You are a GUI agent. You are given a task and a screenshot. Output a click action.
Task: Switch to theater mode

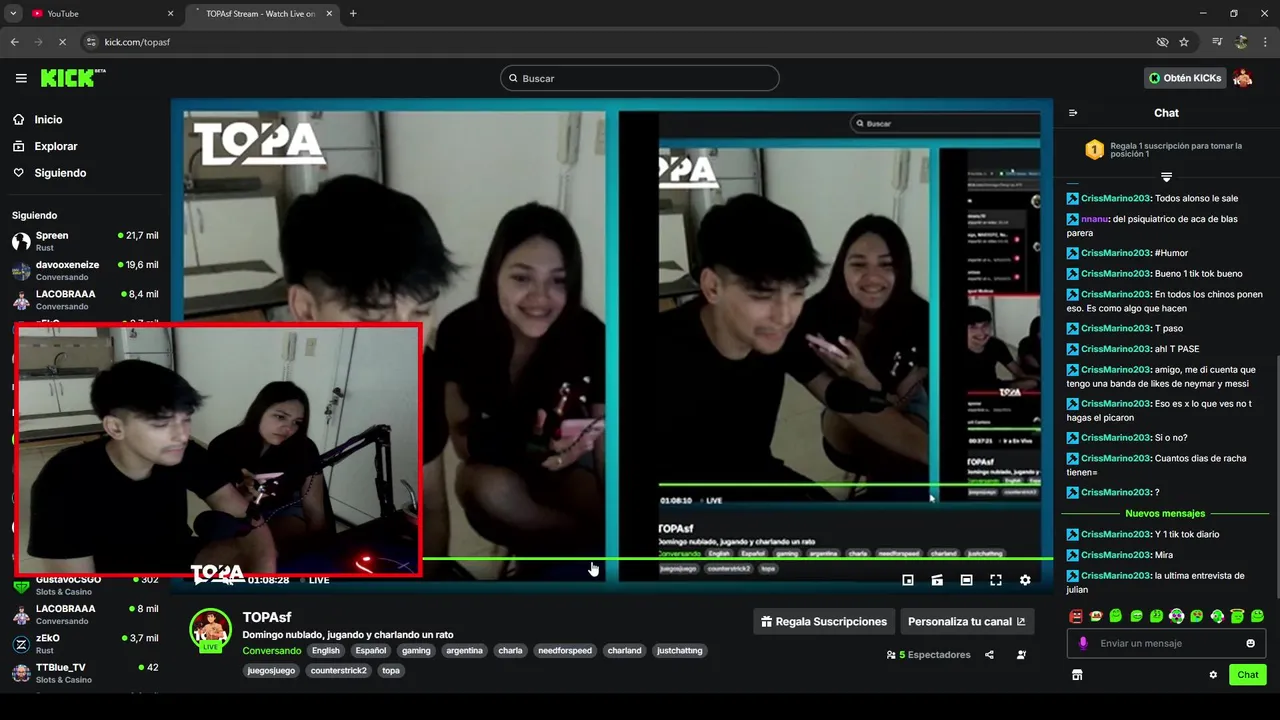click(x=966, y=580)
